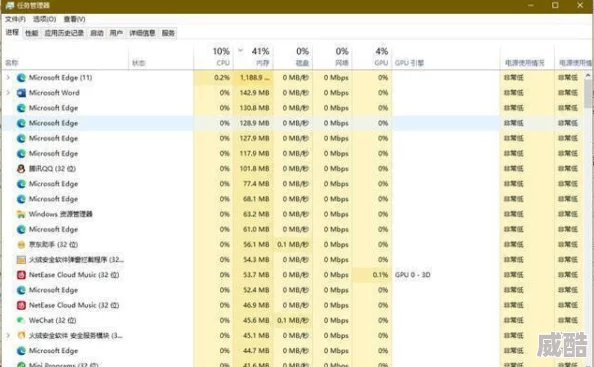
Task: Click the Task Manager title bar app icon
Action: (9, 5)
